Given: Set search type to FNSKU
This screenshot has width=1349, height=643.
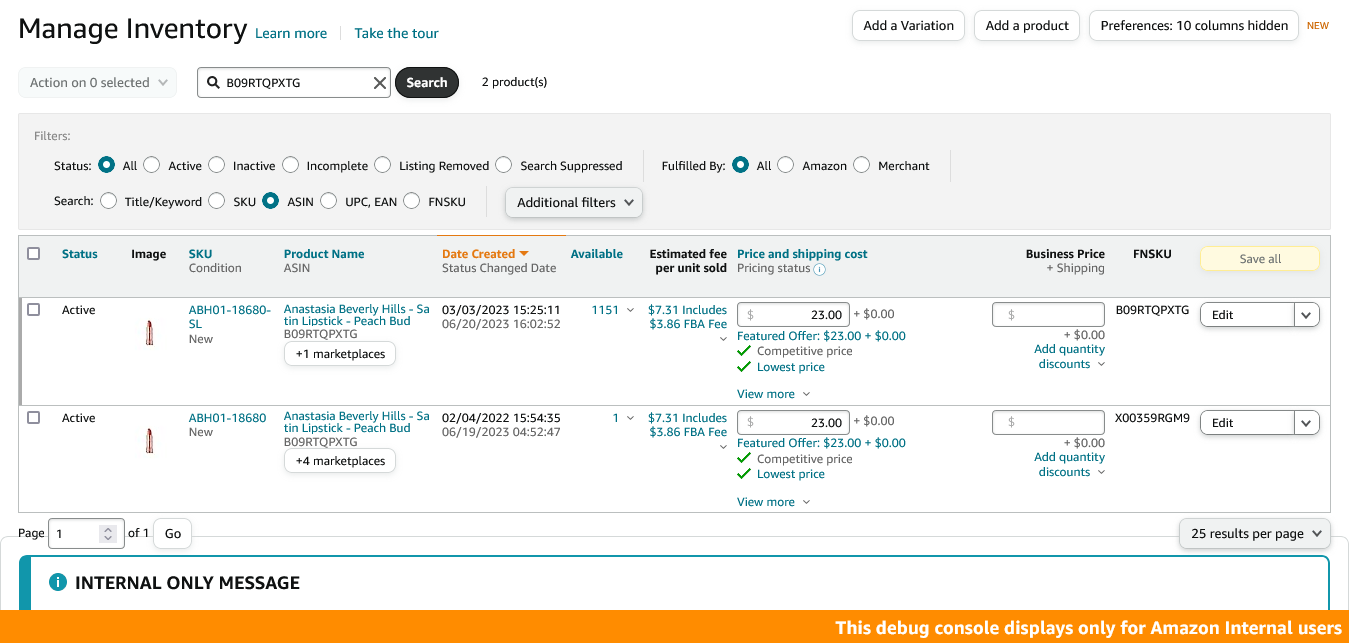Looking at the screenshot, I should pyautogui.click(x=412, y=201).
